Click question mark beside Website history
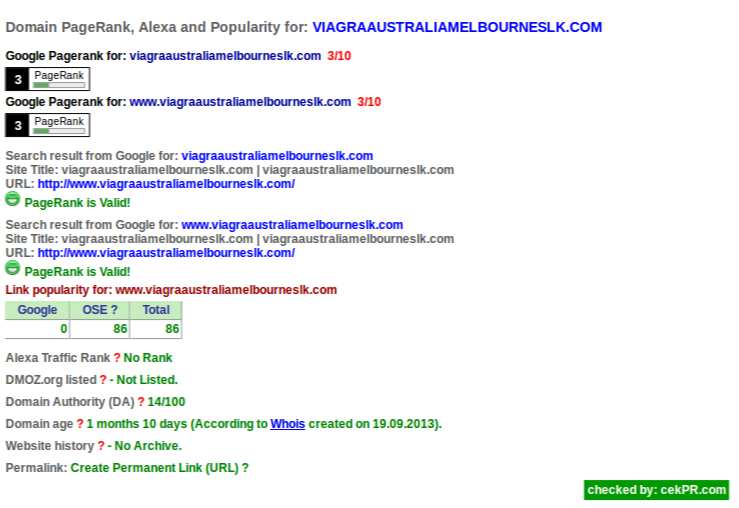The width and height of the screenshot is (739, 508). (x=101, y=446)
